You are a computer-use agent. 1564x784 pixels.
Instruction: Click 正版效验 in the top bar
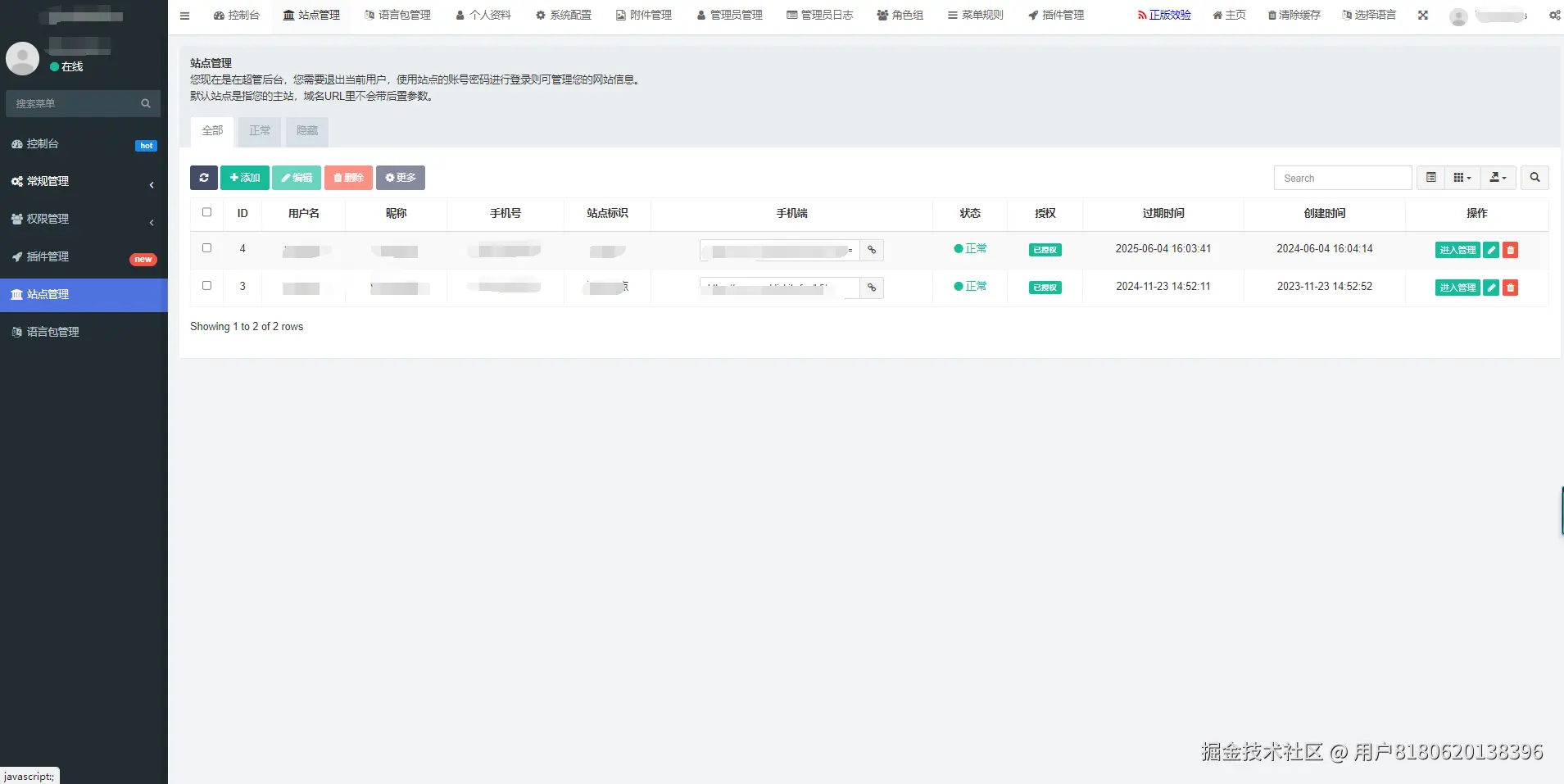[x=1164, y=16]
